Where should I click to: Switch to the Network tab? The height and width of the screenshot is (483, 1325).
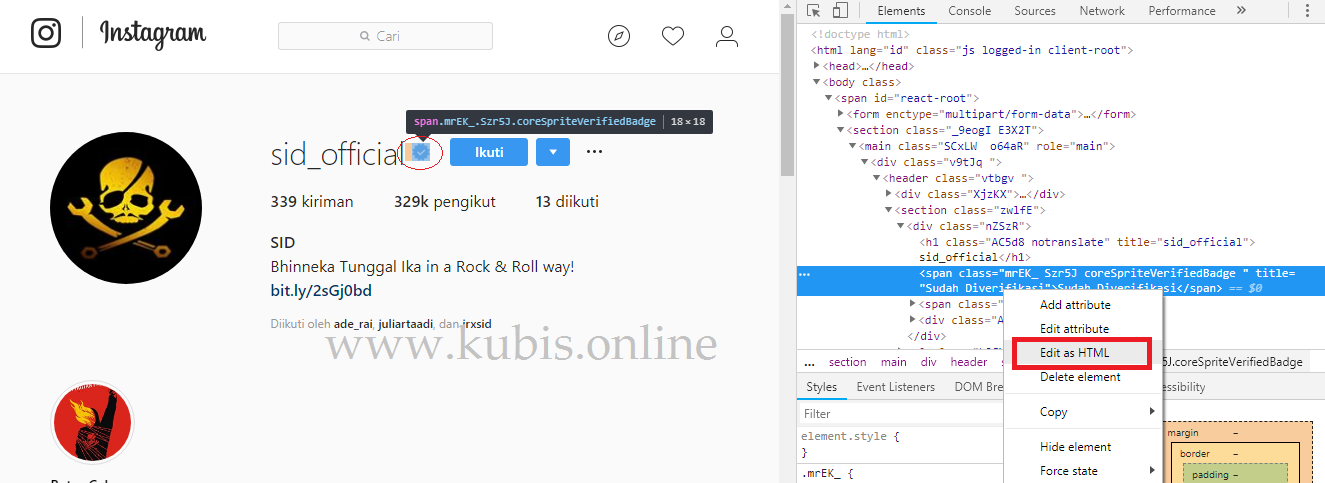1102,11
